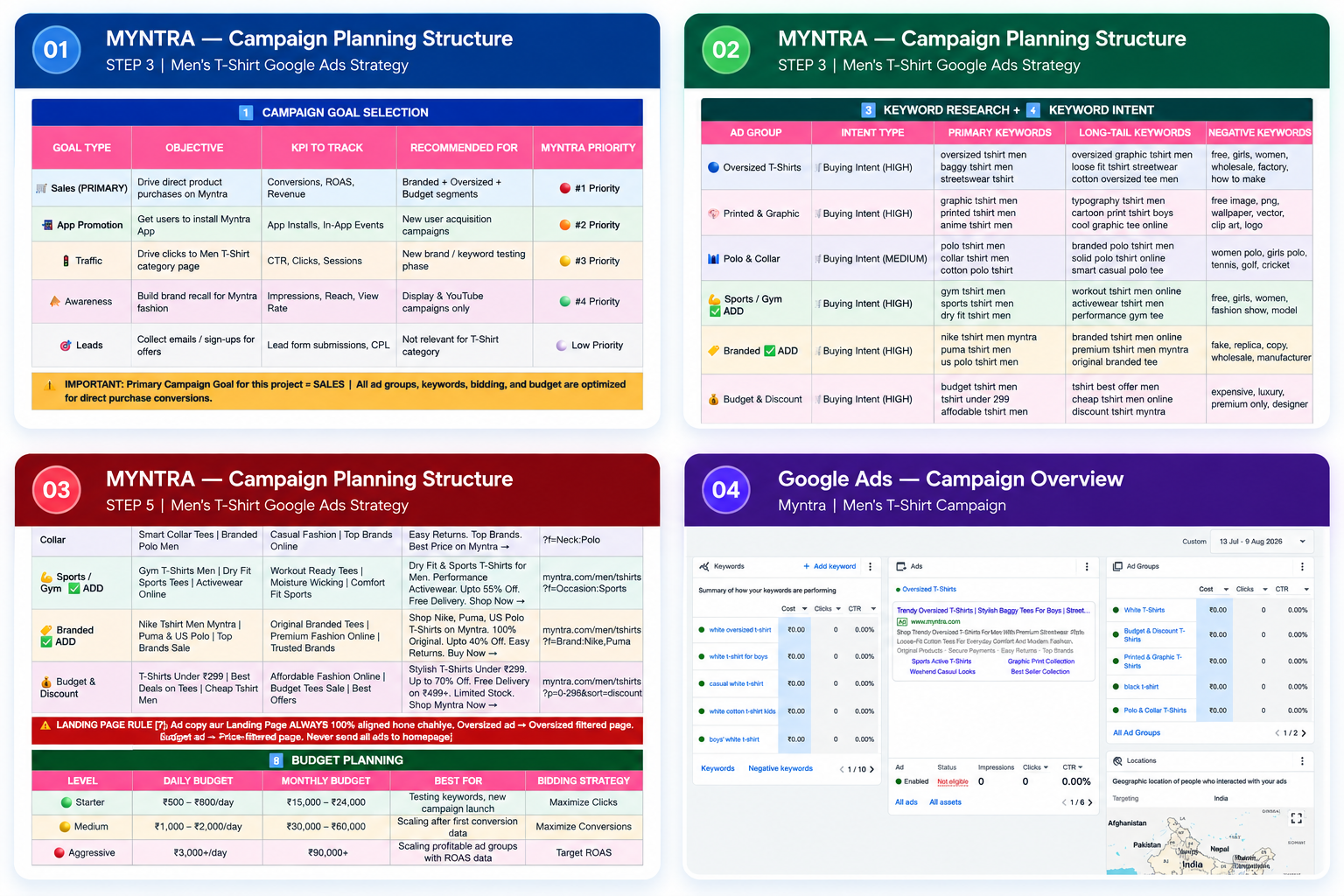Click the www.myntra.com ad URL
The height and width of the screenshot is (896, 1344).
coord(935,622)
